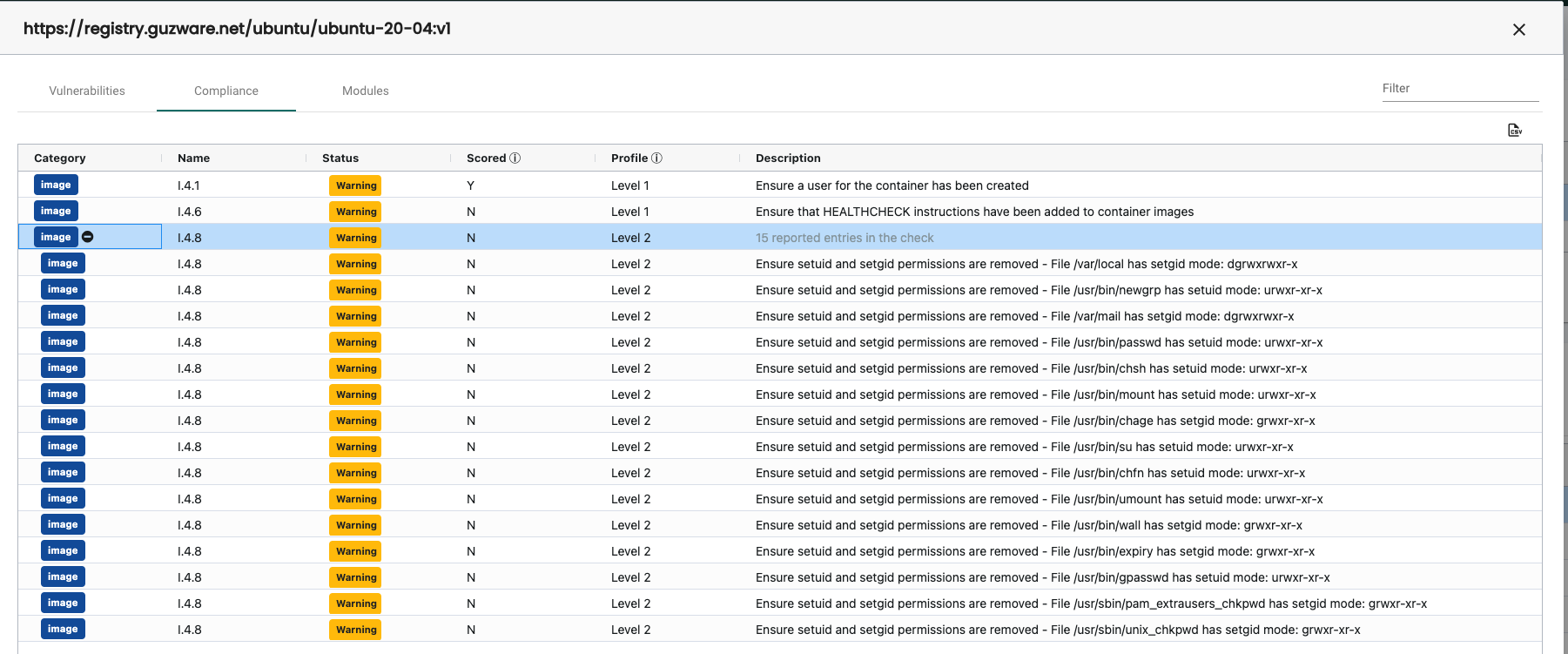The image size is (1568, 654).
Task: Click image badge in the /usr/bin/chfn row
Action: click(63, 472)
